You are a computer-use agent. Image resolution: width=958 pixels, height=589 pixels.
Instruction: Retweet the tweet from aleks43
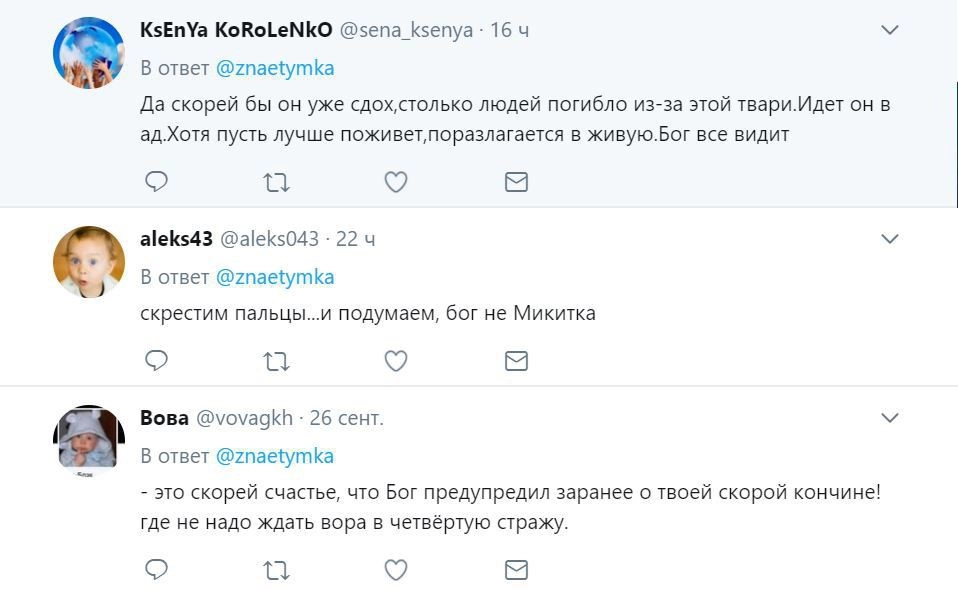pyautogui.click(x=276, y=361)
